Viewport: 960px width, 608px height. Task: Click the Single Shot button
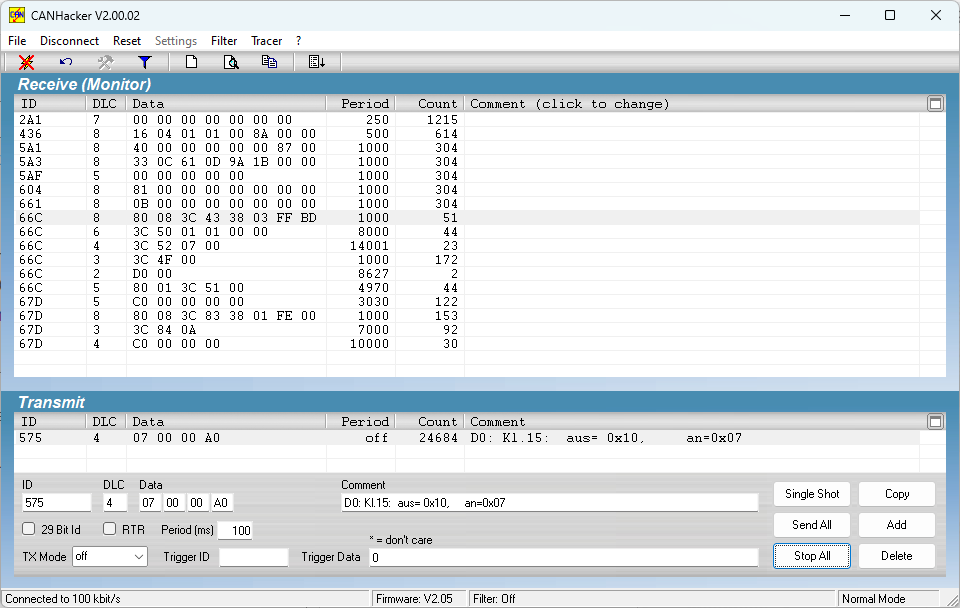(812, 494)
